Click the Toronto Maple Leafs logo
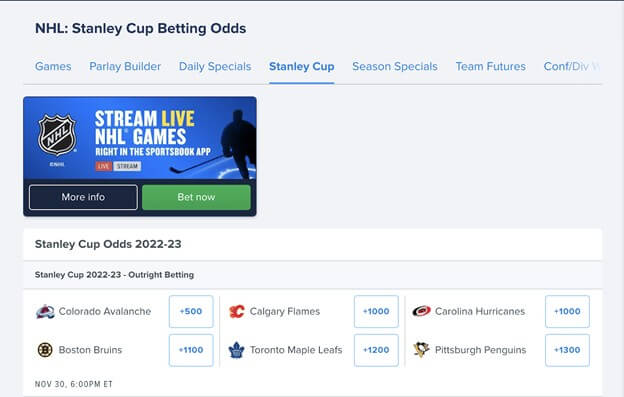This screenshot has height=397, width=624. tap(236, 350)
